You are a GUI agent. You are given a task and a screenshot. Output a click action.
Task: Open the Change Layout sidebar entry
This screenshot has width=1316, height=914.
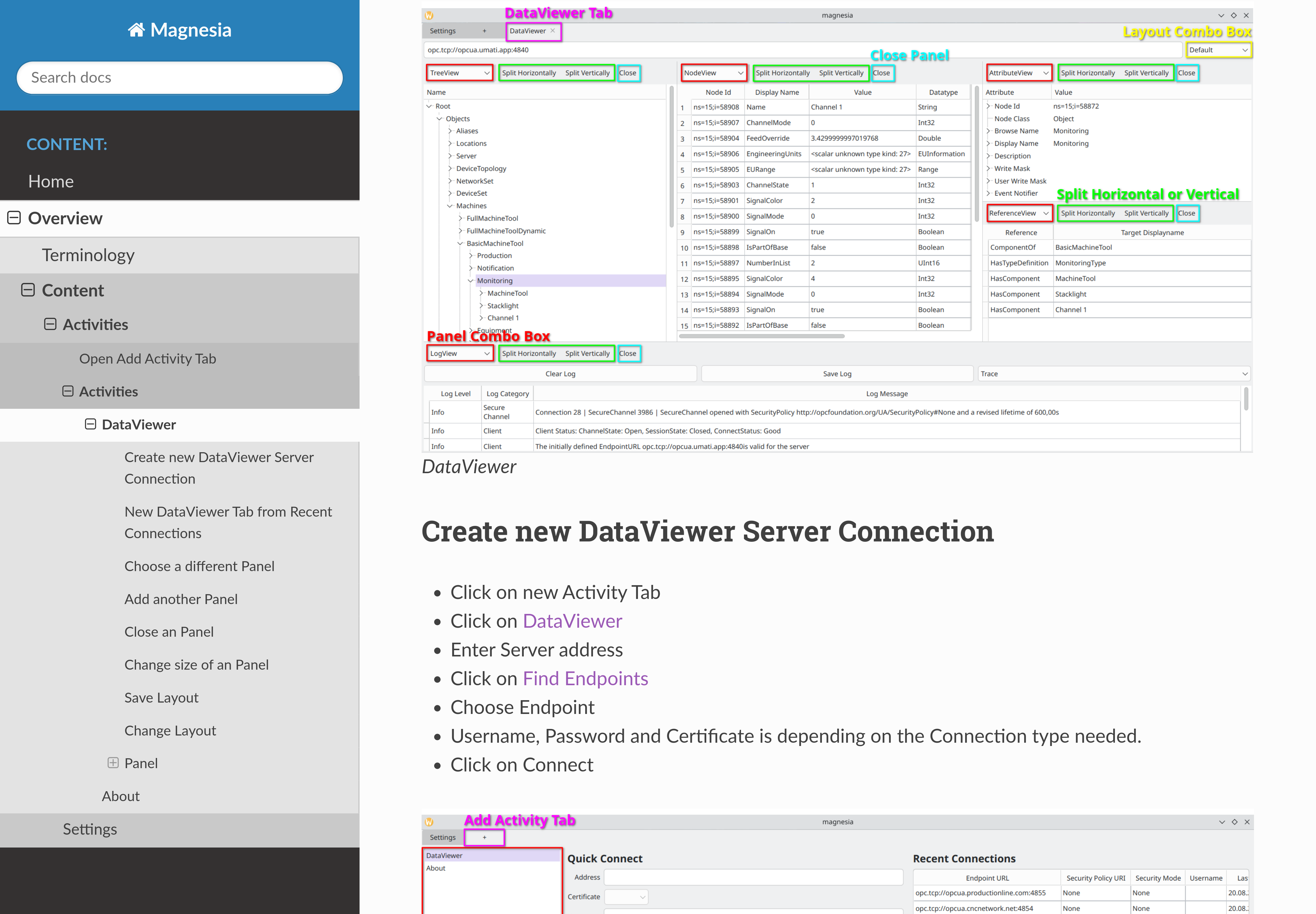(x=170, y=731)
